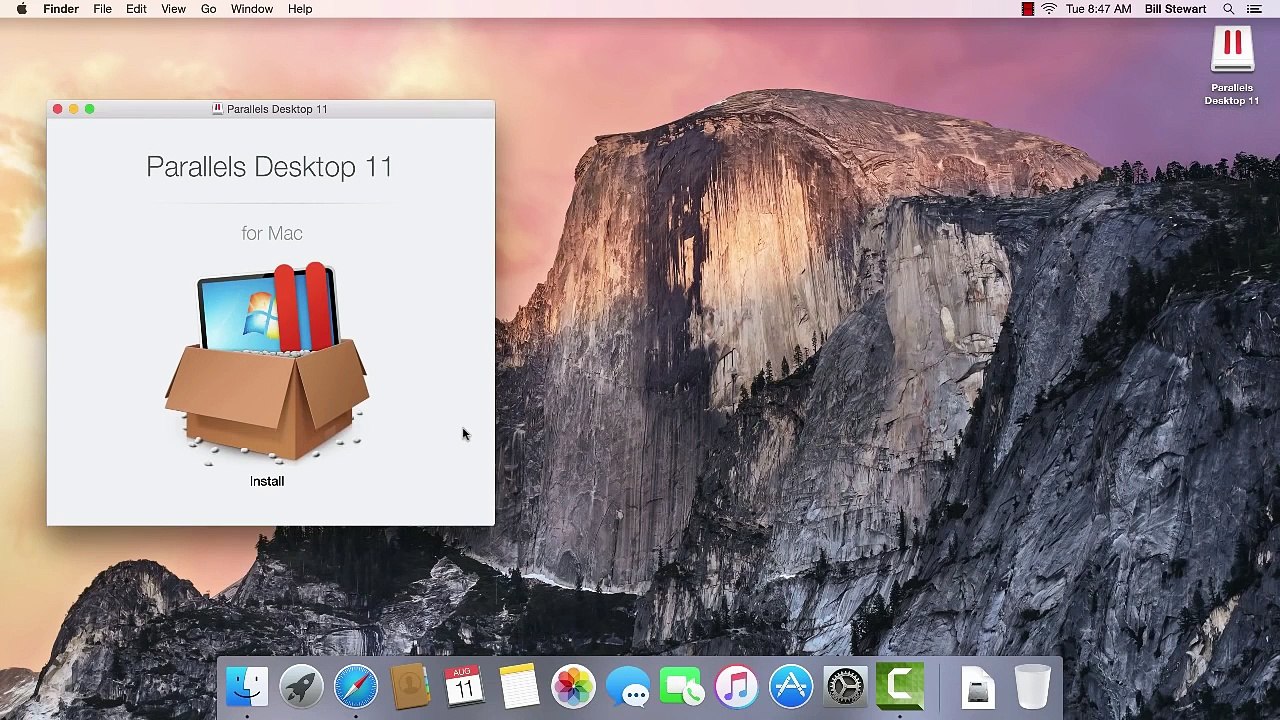Zoom the Parallels Desktop 11 window
1280x720 pixels.
coord(89,109)
